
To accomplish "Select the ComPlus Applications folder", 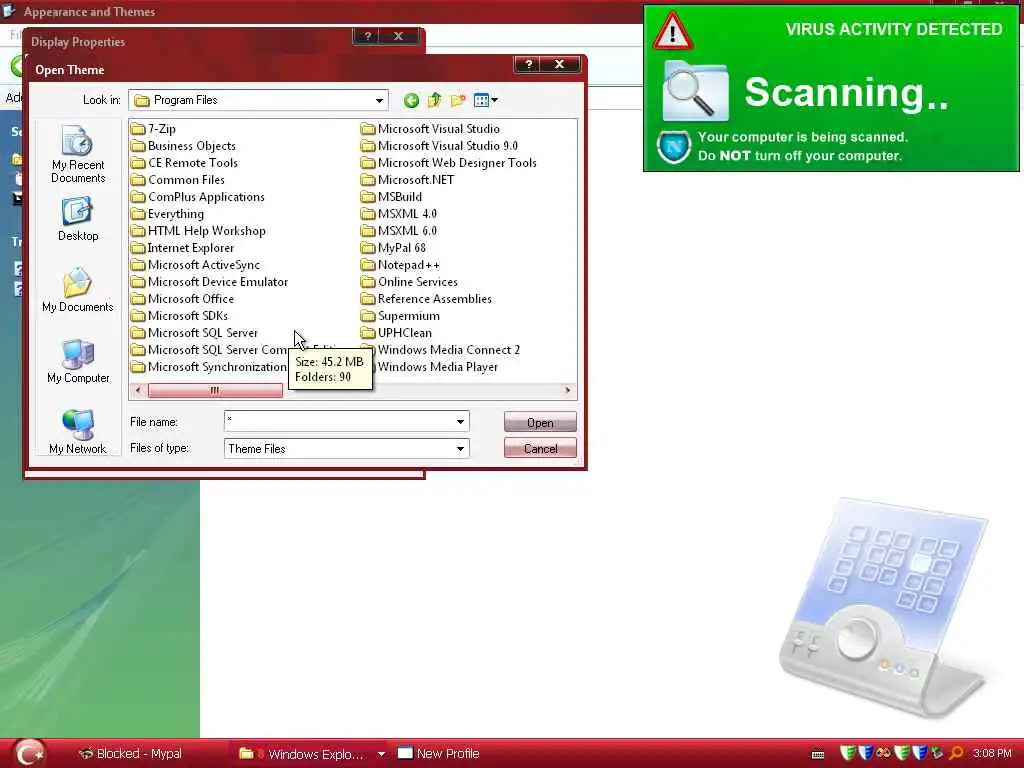I will 198,197.
